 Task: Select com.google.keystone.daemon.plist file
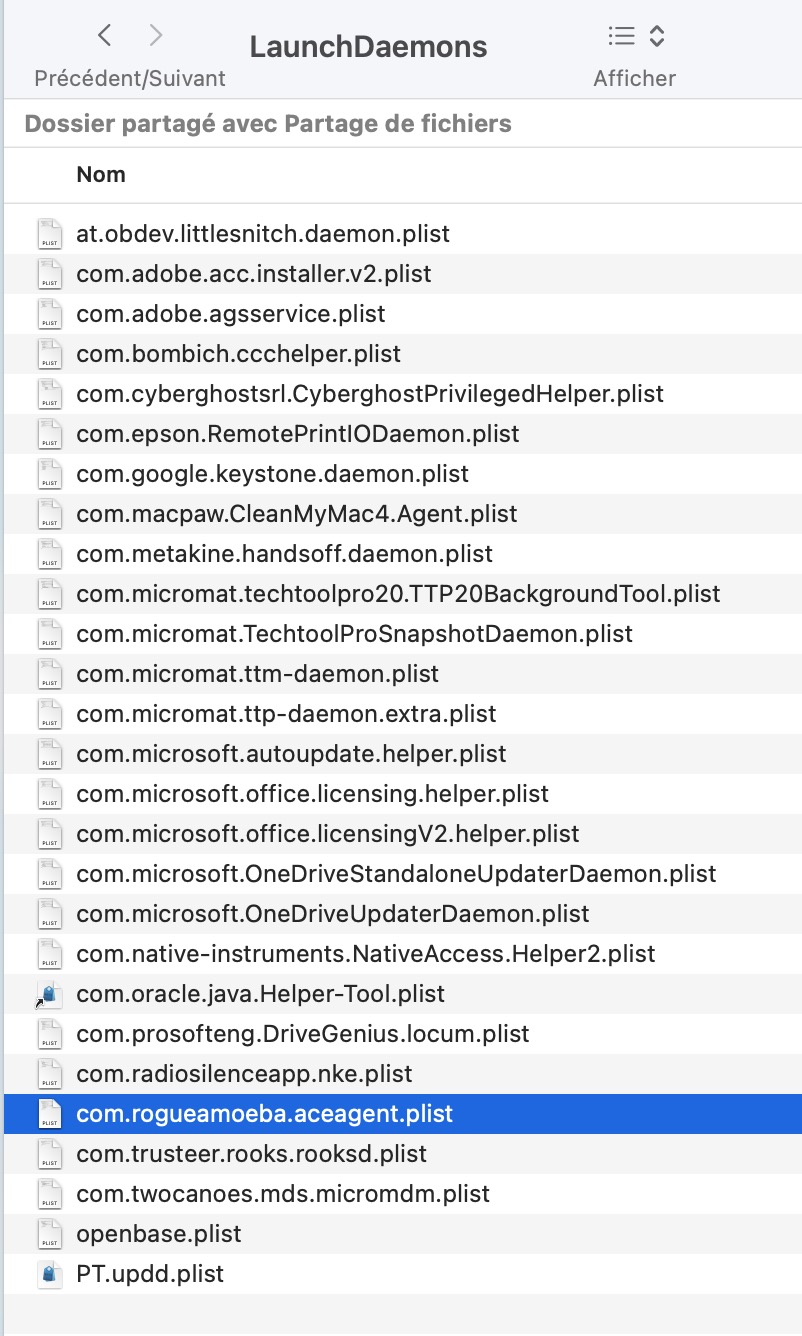(272, 474)
